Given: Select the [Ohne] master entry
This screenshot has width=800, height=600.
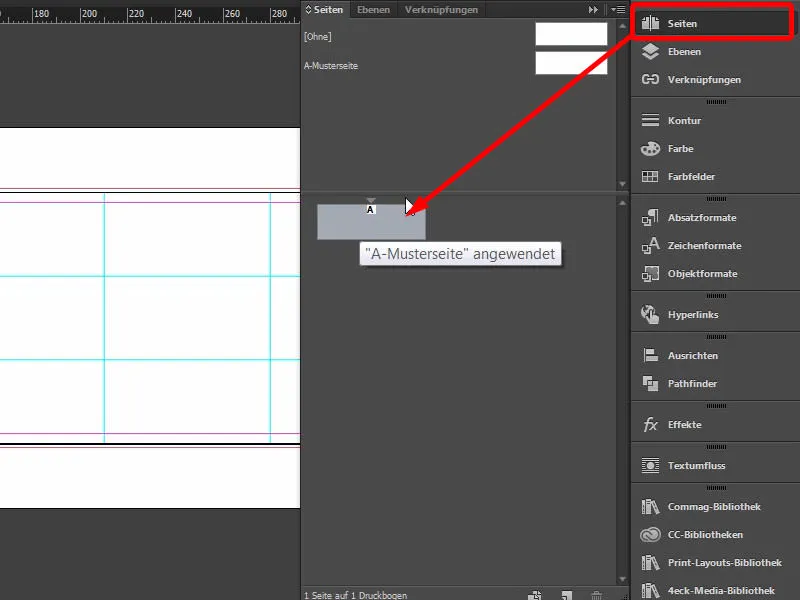Looking at the screenshot, I should pyautogui.click(x=456, y=36).
